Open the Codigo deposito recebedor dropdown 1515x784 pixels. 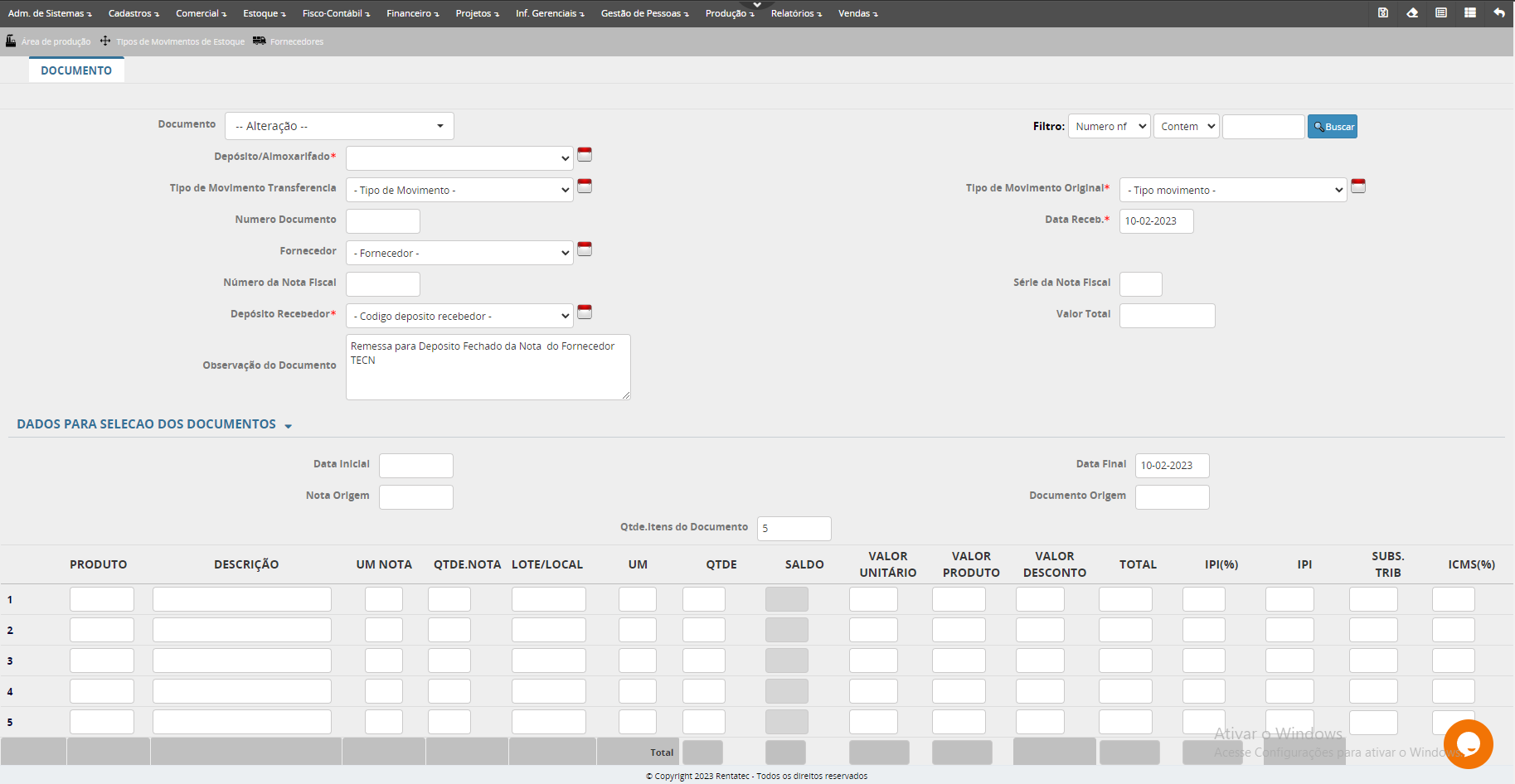(x=459, y=316)
